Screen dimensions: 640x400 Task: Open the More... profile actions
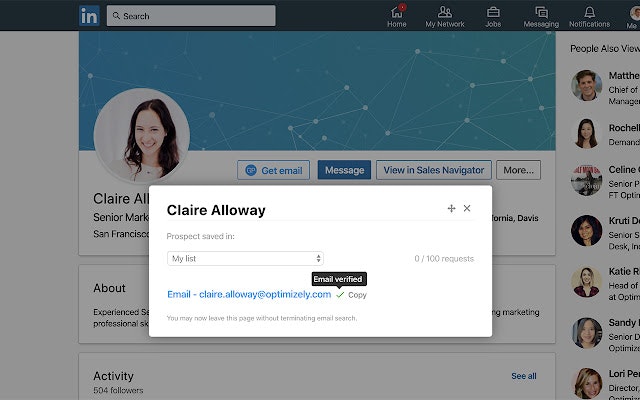tap(518, 170)
